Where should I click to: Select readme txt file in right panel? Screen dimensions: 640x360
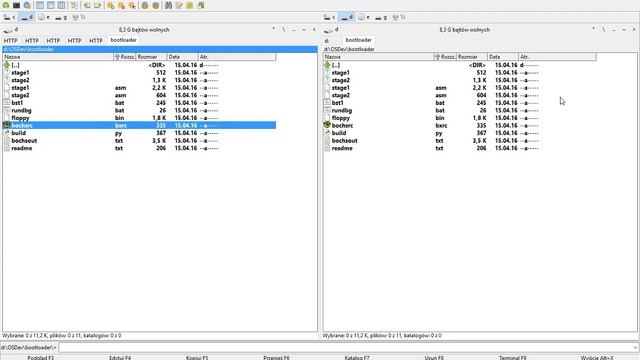[x=460, y=148]
